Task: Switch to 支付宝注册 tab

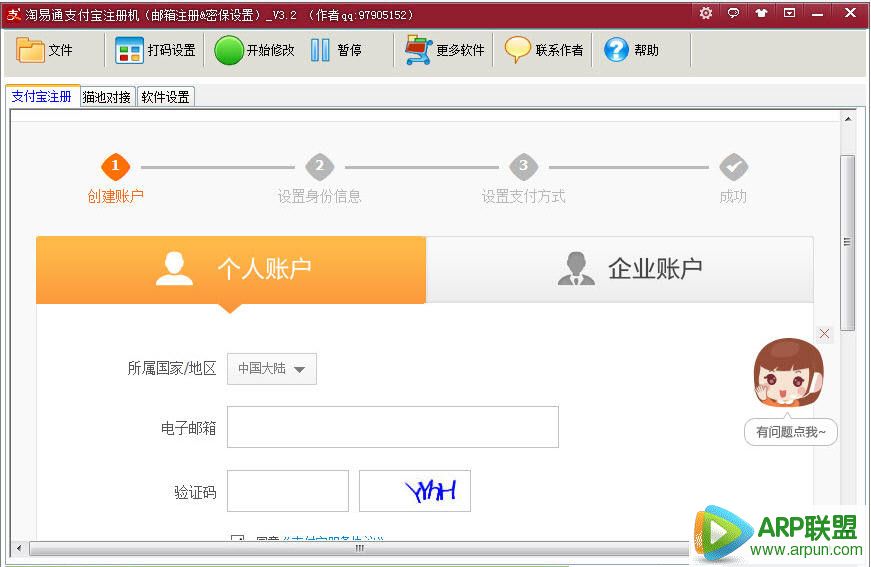Action: 42,97
